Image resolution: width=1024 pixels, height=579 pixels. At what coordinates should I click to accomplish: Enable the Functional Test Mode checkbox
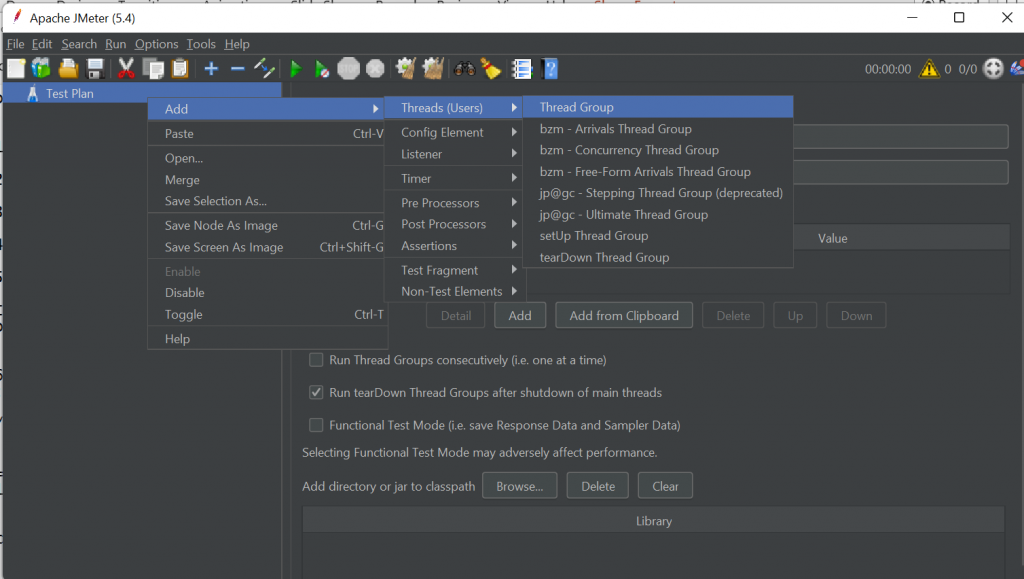point(316,425)
